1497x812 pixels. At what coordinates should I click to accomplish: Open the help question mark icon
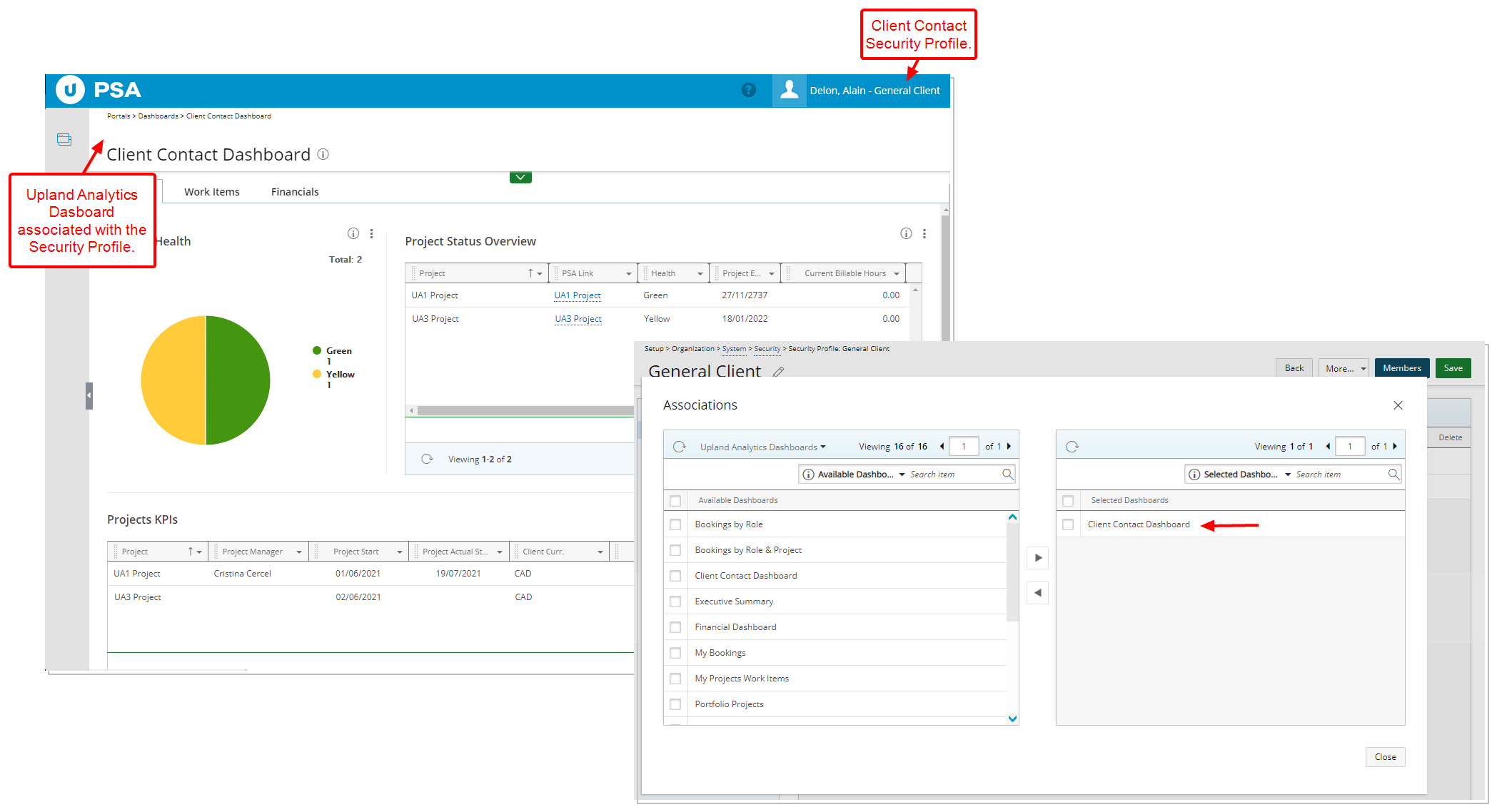748,90
